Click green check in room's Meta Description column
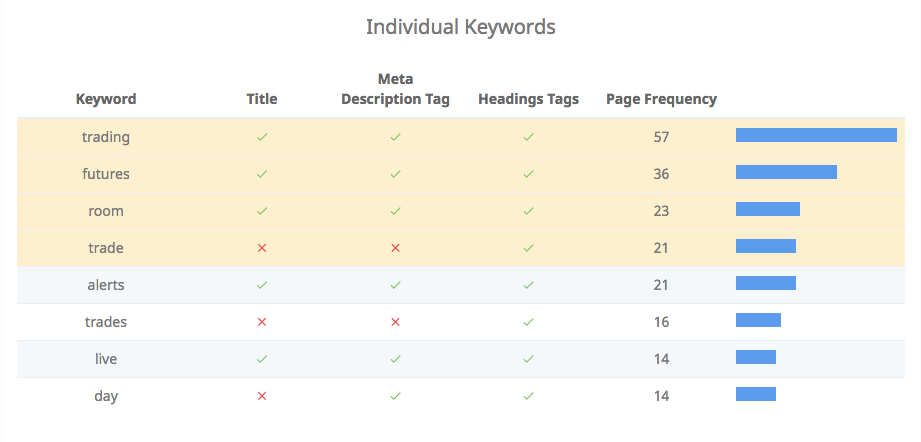Screen dimensions: 921x442 coord(395,211)
